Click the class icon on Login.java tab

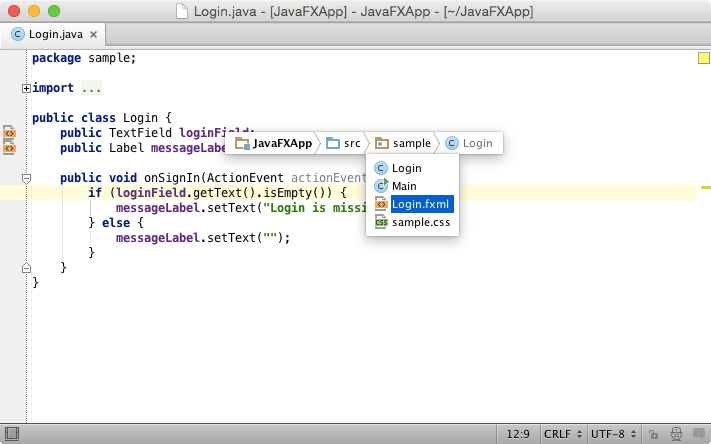click(x=18, y=34)
